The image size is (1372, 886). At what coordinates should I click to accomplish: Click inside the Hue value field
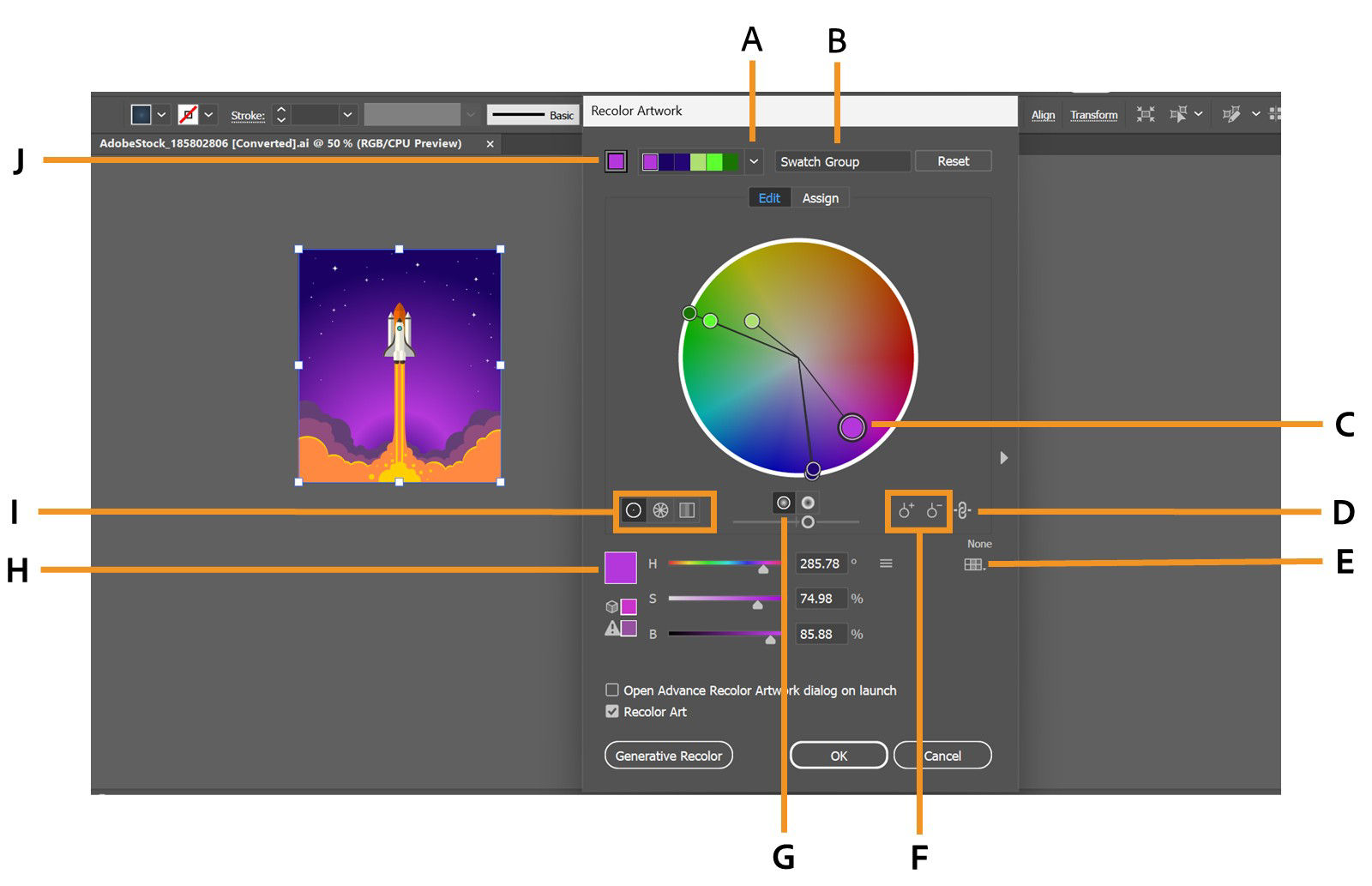[x=821, y=564]
